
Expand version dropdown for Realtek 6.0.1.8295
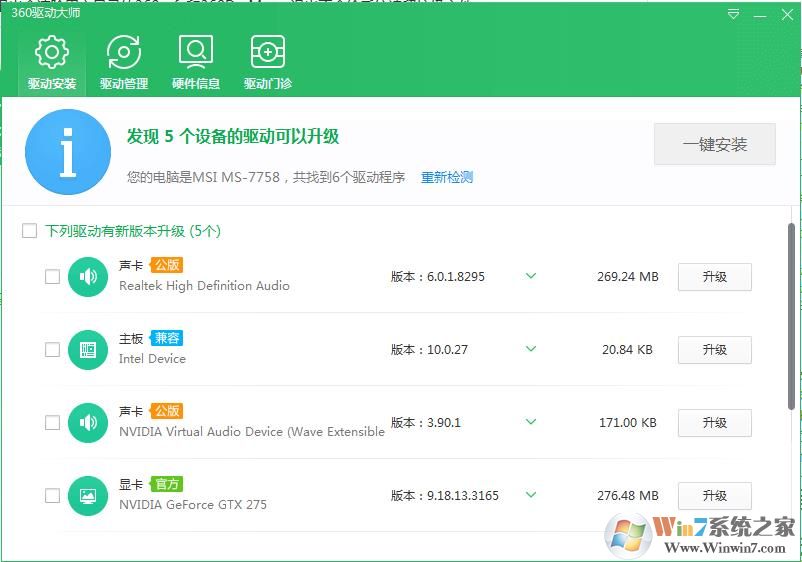[531, 276]
